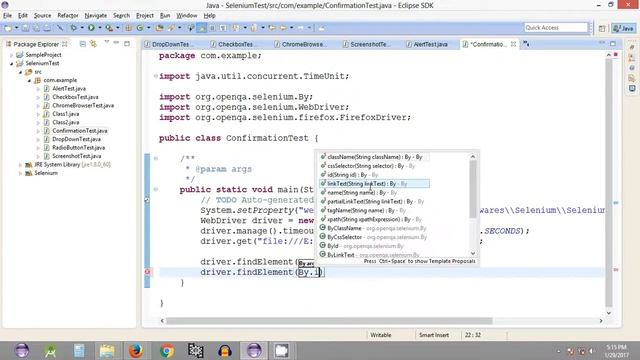Open Chrome from the taskbar
This screenshot has height=360, width=640.
point(167,351)
